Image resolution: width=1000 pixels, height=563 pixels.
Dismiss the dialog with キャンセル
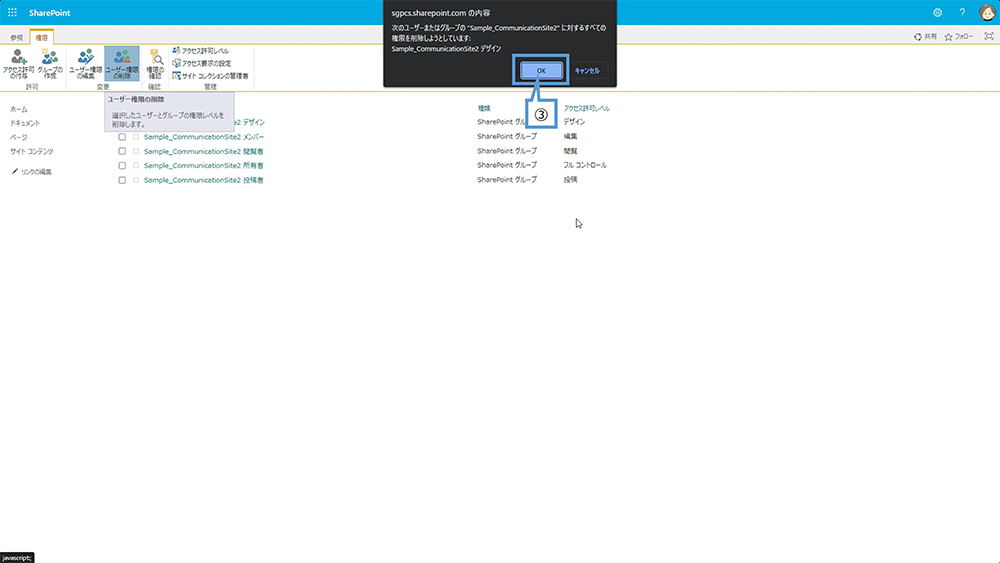587,70
